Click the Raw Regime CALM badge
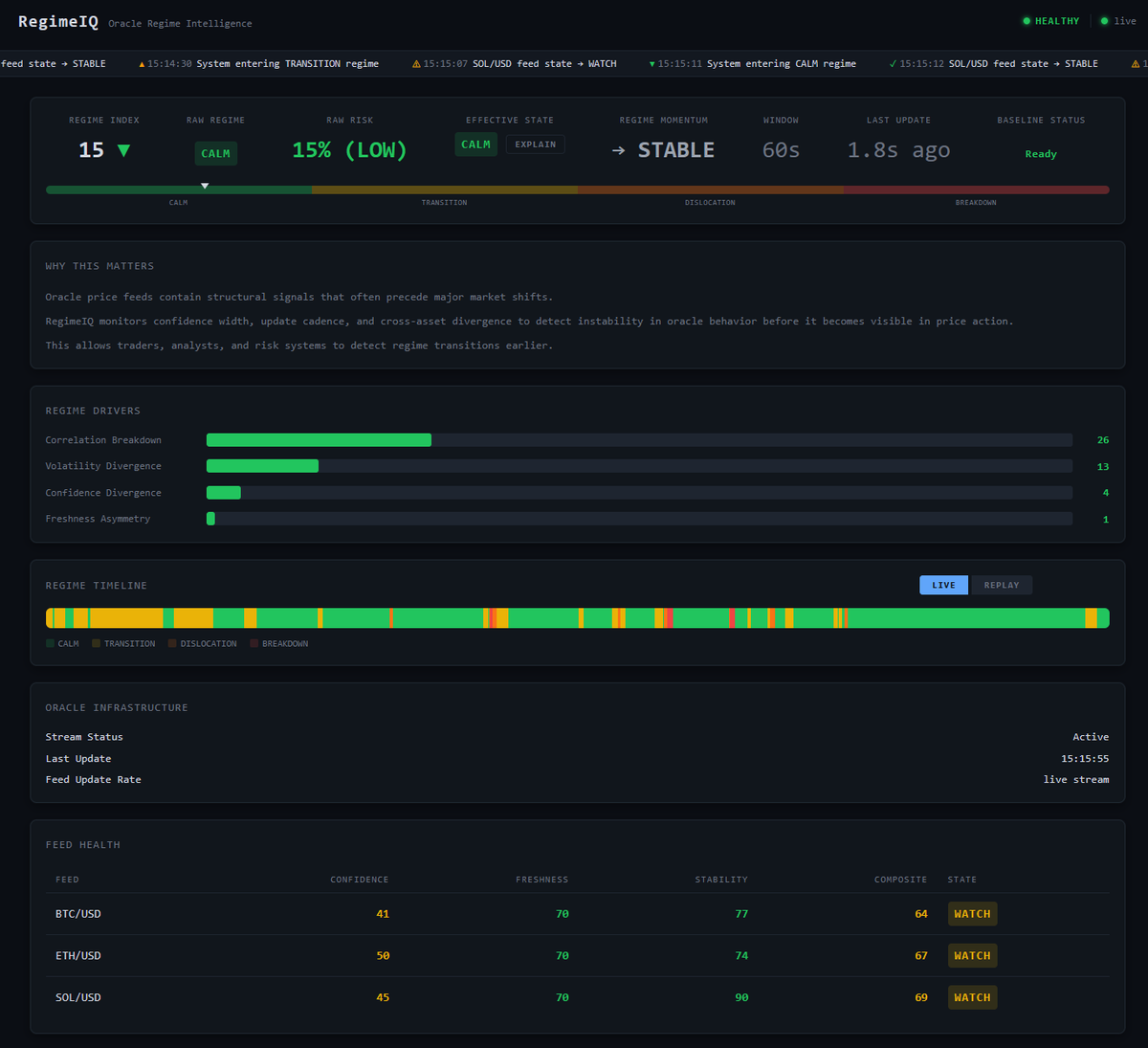The width and height of the screenshot is (1148, 1048). (215, 153)
